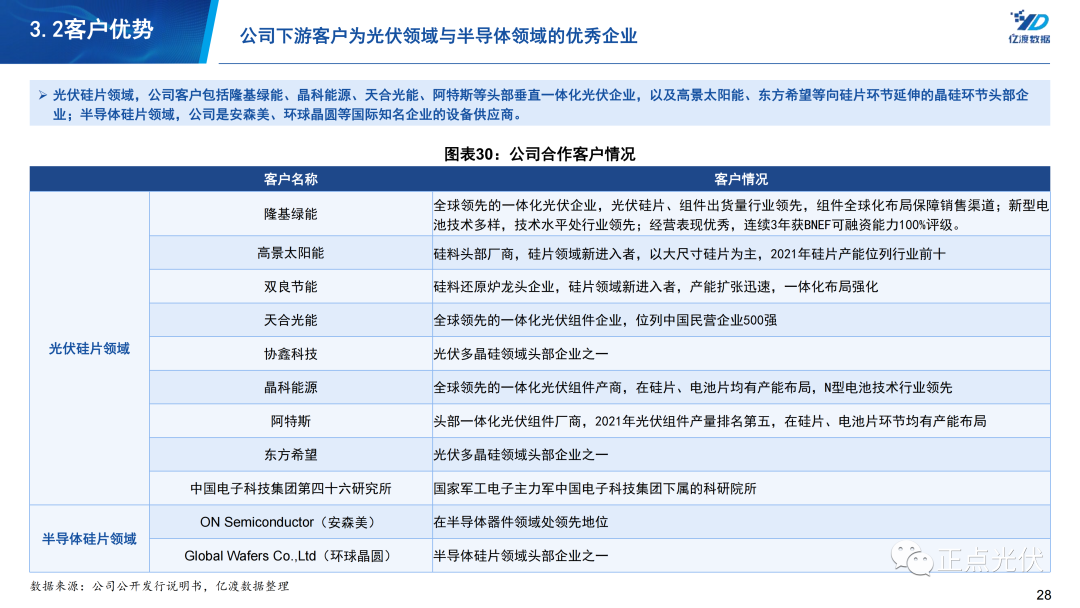1080x608 pixels.
Task: Click the ON Semiconductor（安森美） cell
Action: click(x=291, y=522)
